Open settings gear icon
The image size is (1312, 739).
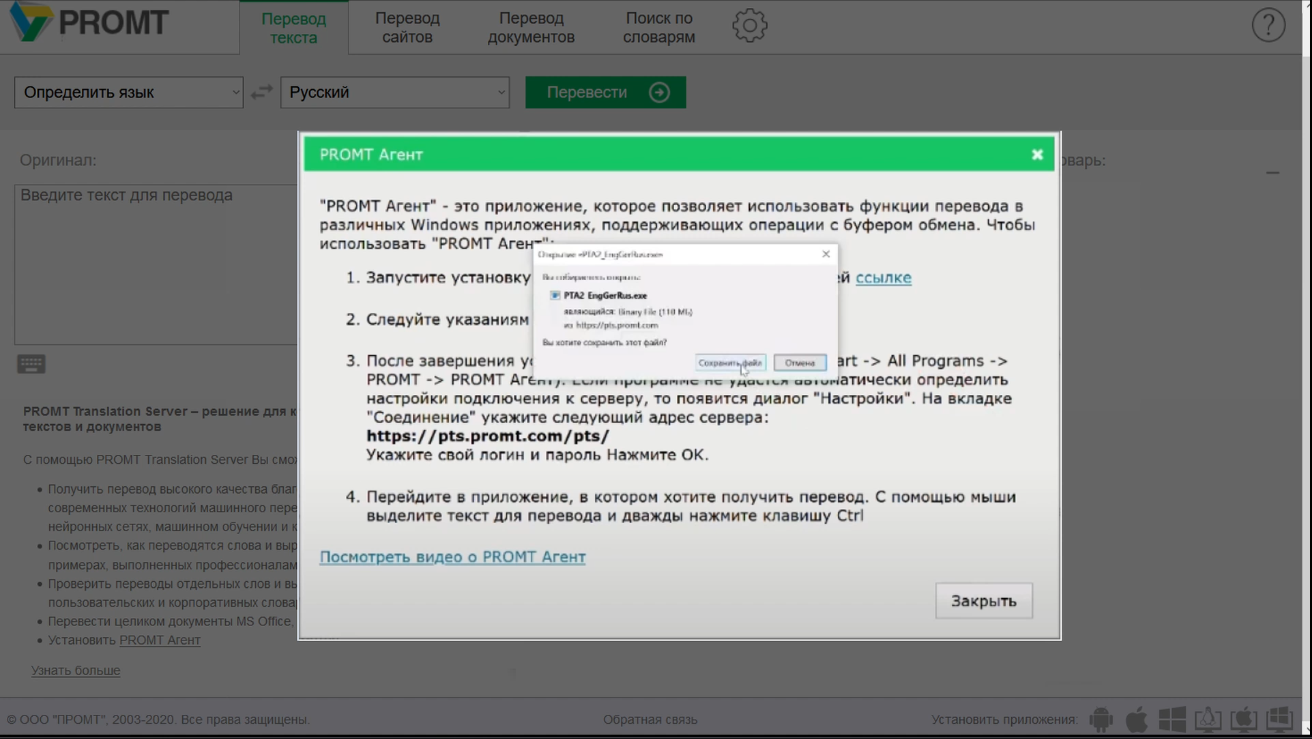point(749,25)
